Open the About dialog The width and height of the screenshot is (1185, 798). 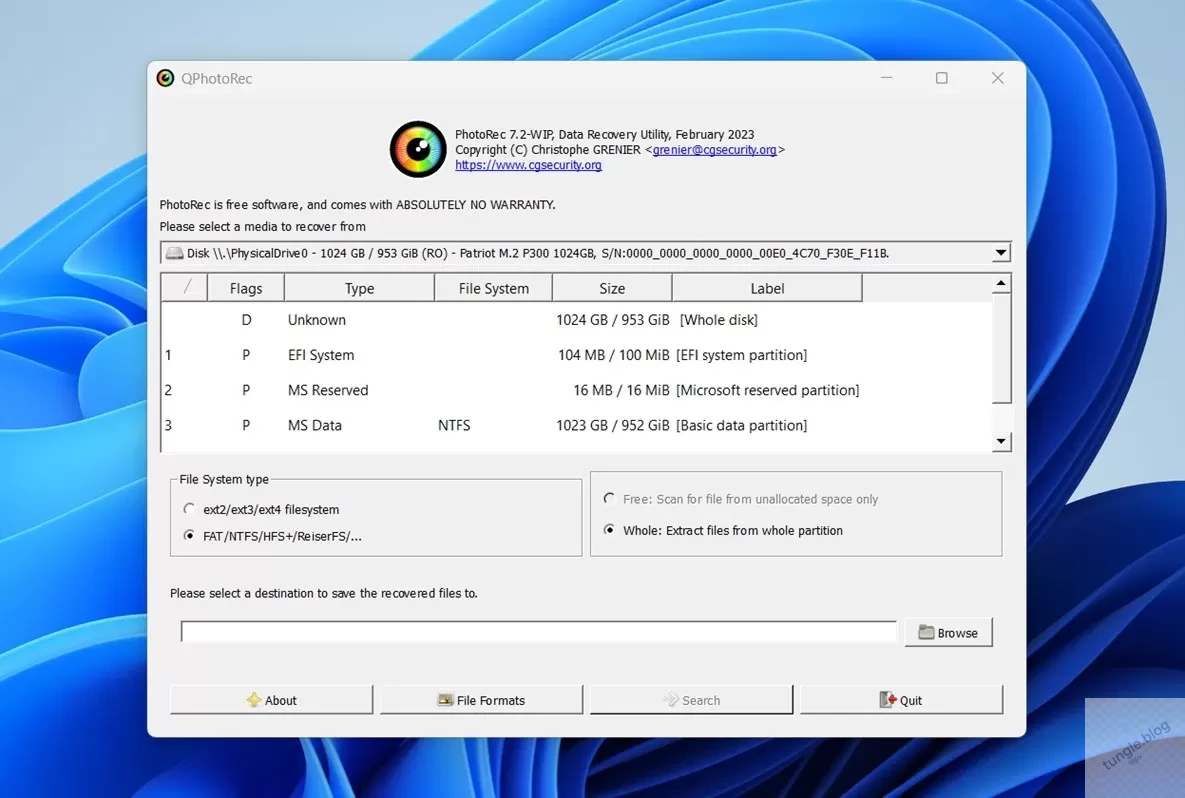(271, 700)
